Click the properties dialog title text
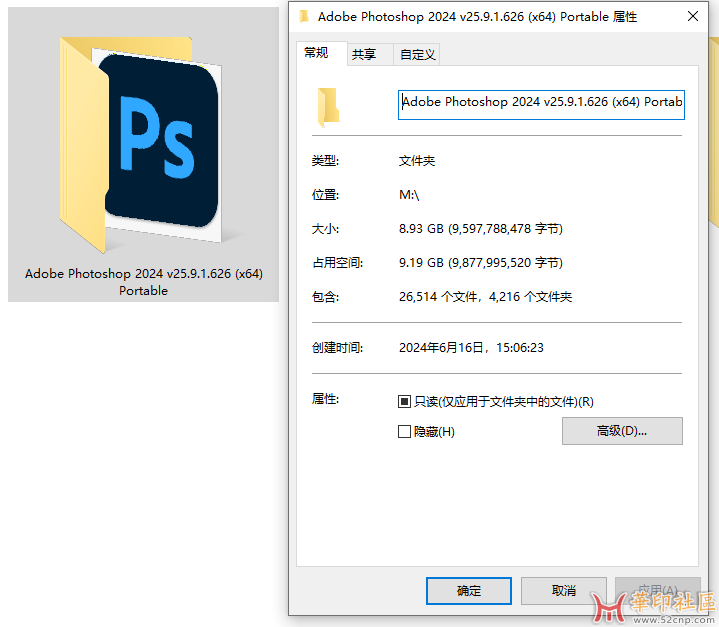719x627 pixels. [x=477, y=17]
